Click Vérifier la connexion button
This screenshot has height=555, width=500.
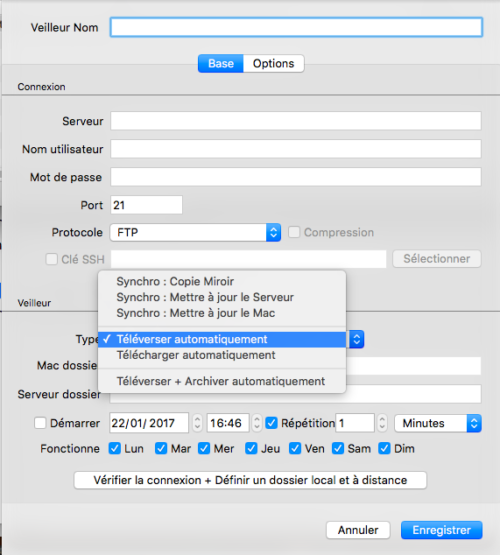click(x=250, y=480)
